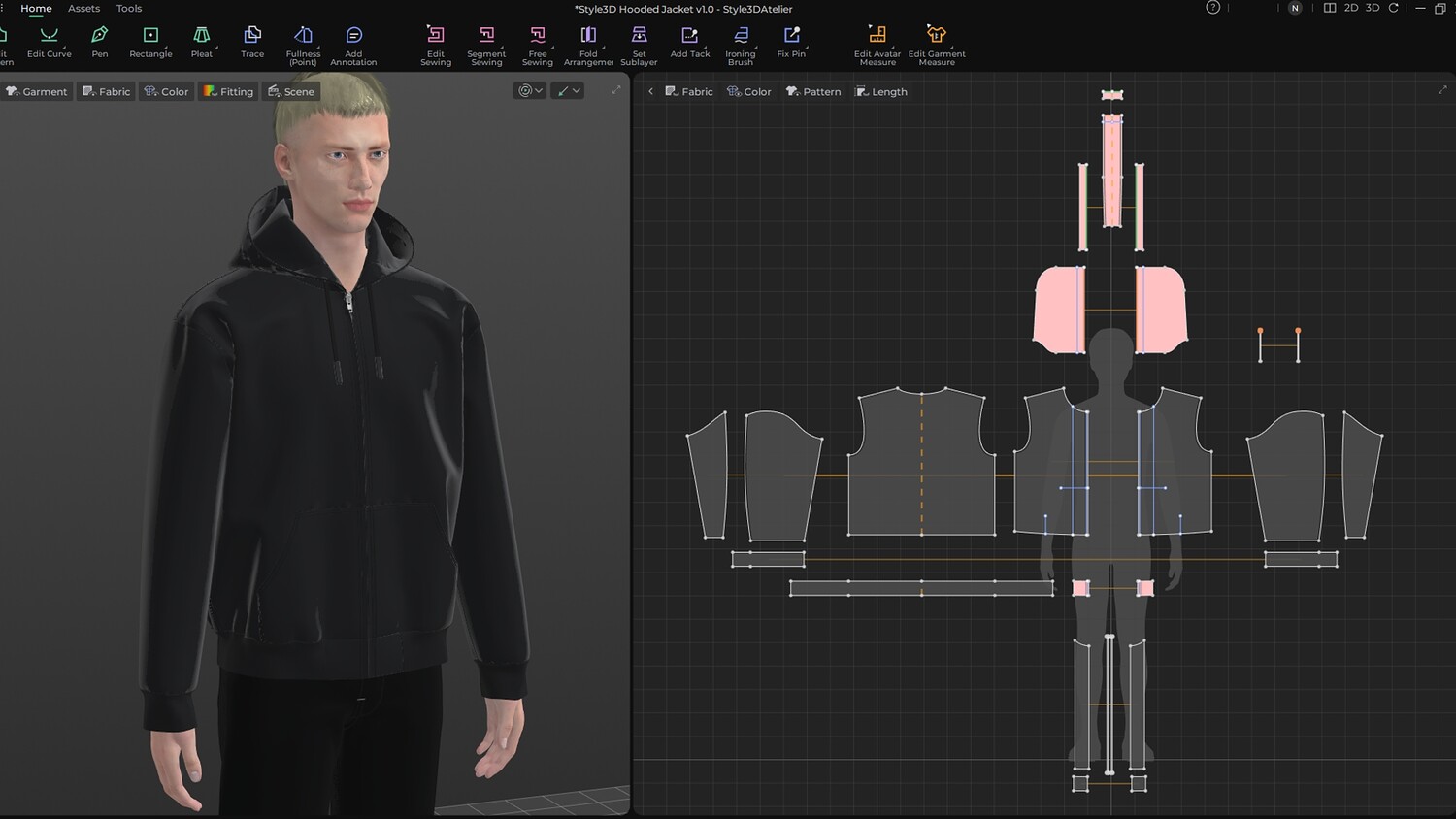Maximize the 3D viewport with expand arrows
This screenshot has height=819, width=1456.
(616, 90)
